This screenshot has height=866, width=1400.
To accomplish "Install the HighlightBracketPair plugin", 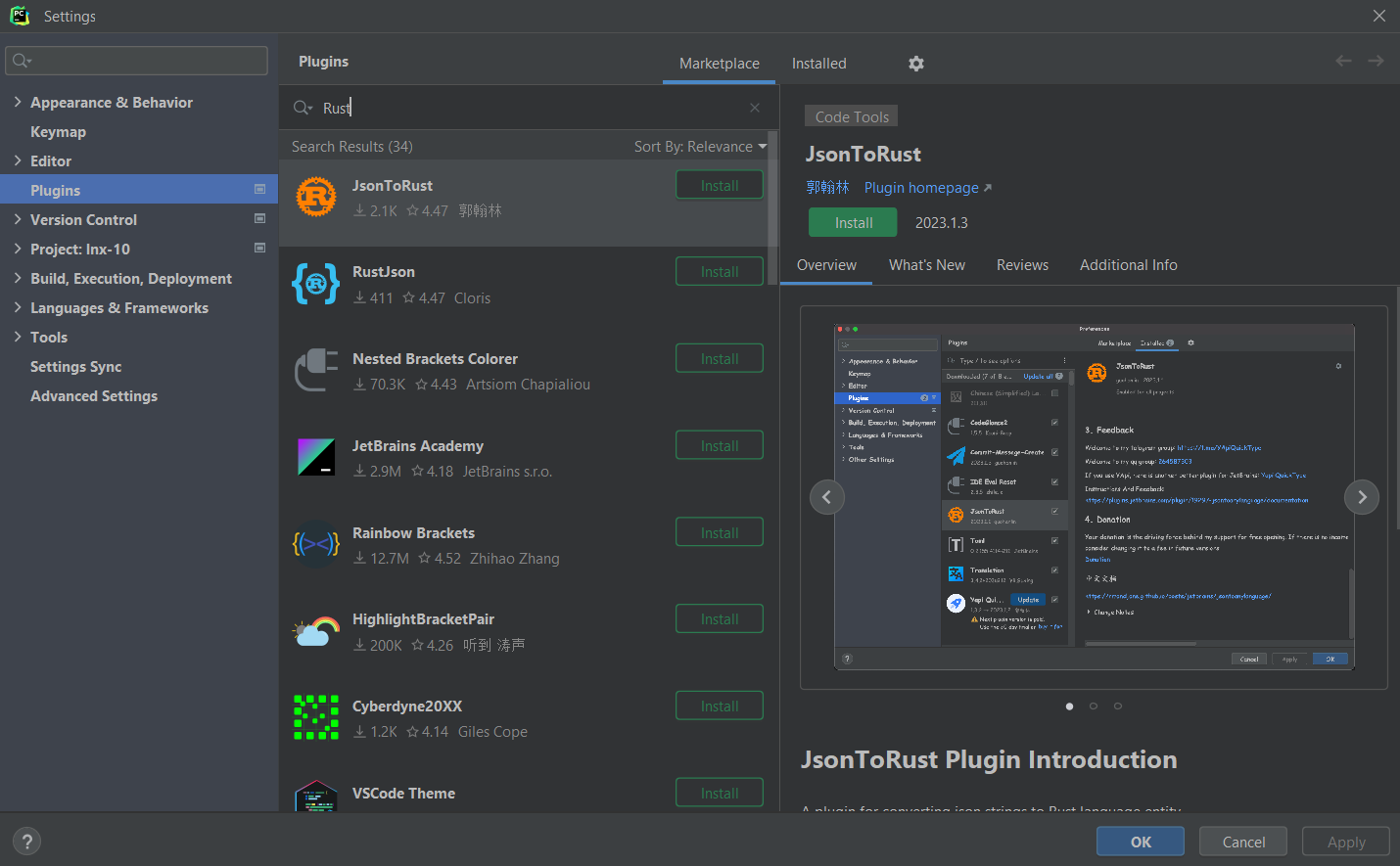I will click(720, 618).
